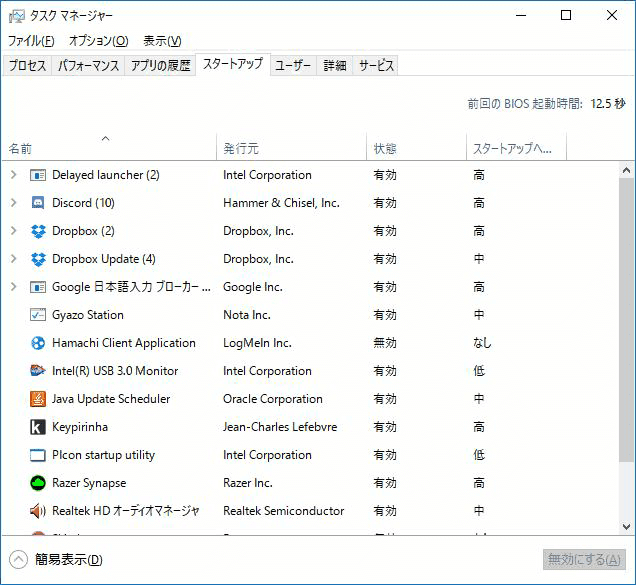The image size is (636, 585).
Task: Select the Keypirinha row name
Action: pos(80,427)
